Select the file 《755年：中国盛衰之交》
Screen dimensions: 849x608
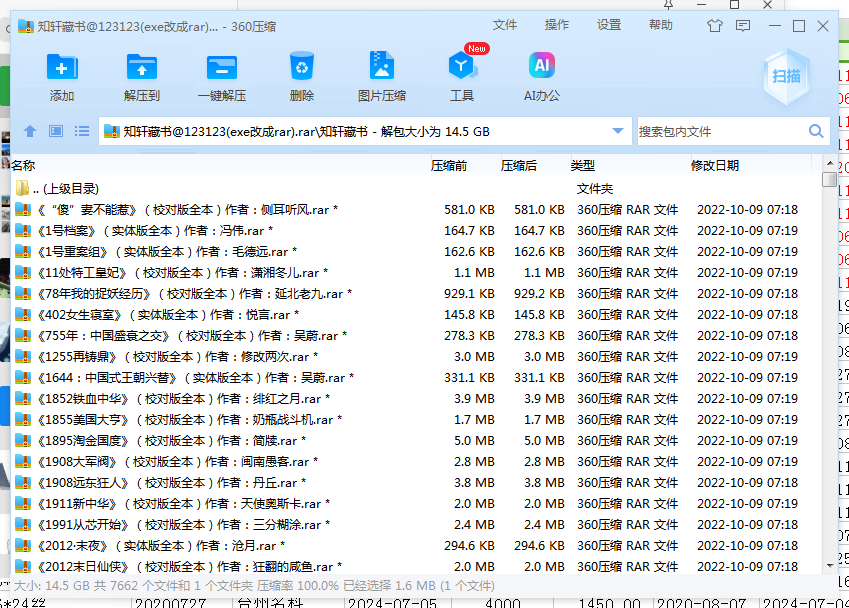(x=416, y=336)
